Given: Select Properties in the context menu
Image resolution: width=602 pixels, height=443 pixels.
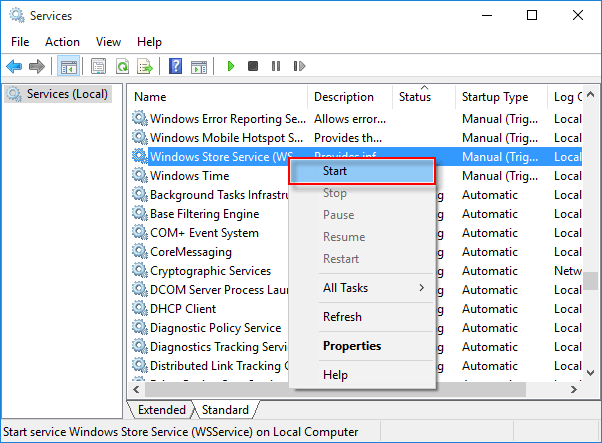Looking at the screenshot, I should (352, 346).
